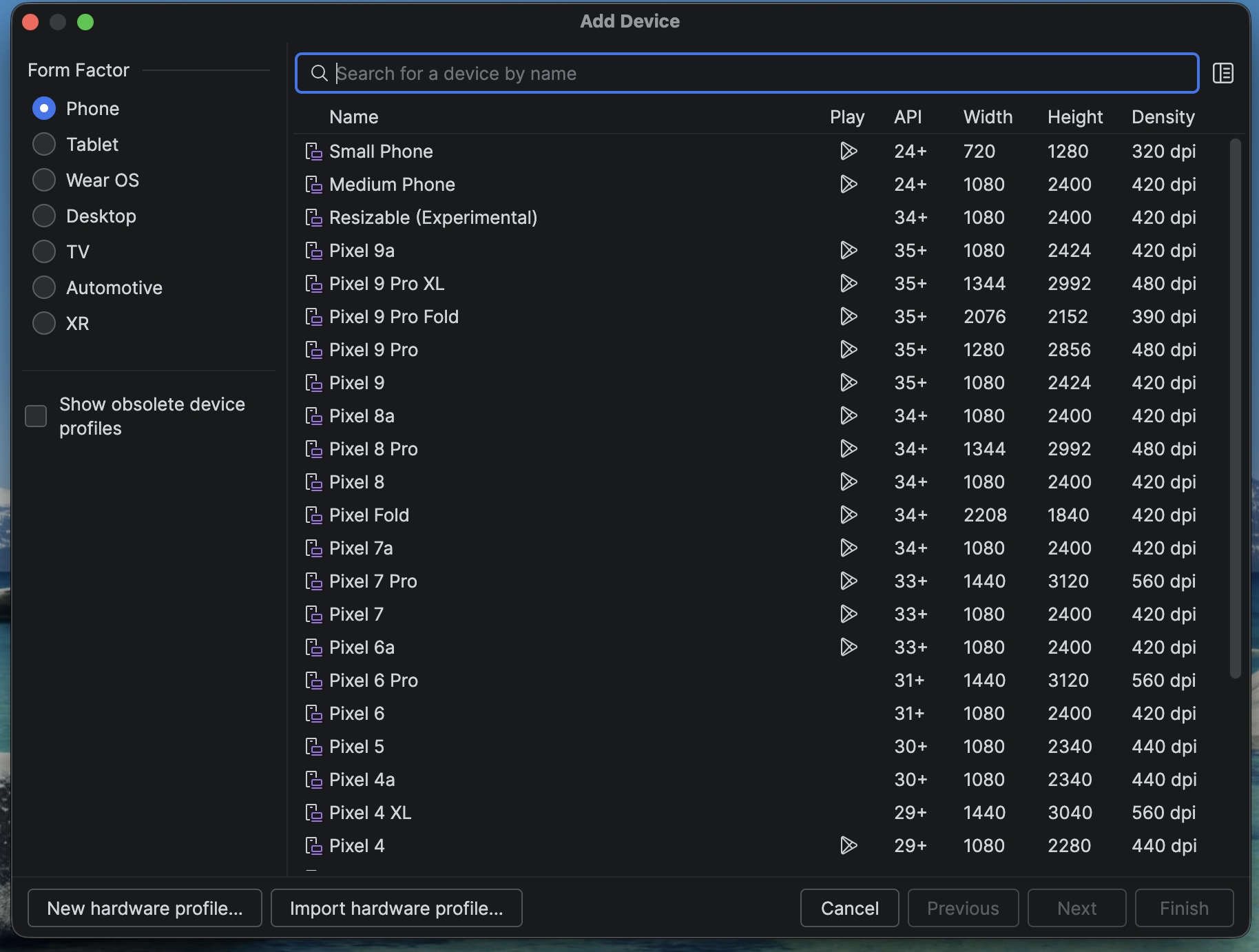Click the device list vertical scrollbar

click(x=1235, y=408)
